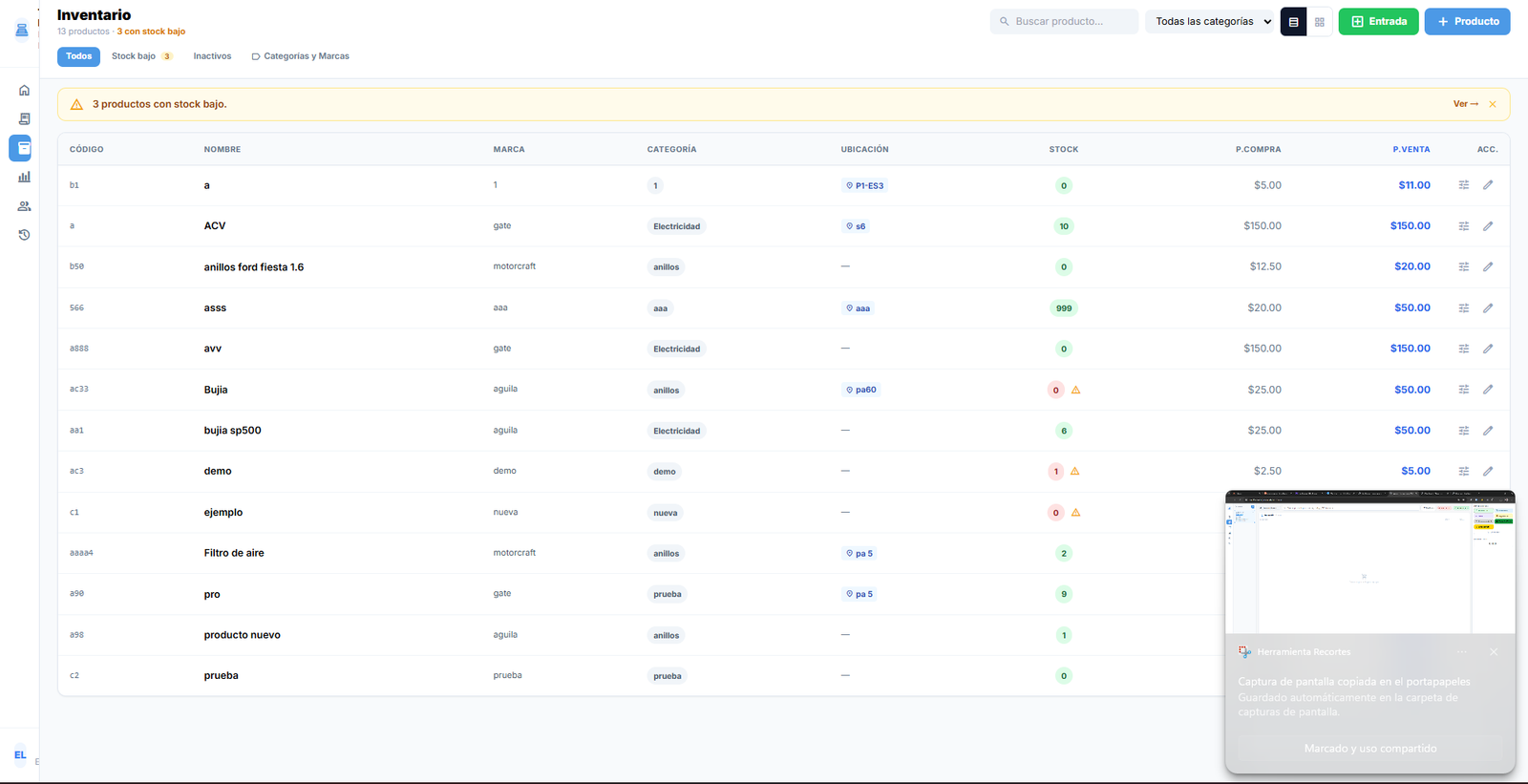1528x784 pixels.
Task: Select the Todos tab
Action: point(78,56)
